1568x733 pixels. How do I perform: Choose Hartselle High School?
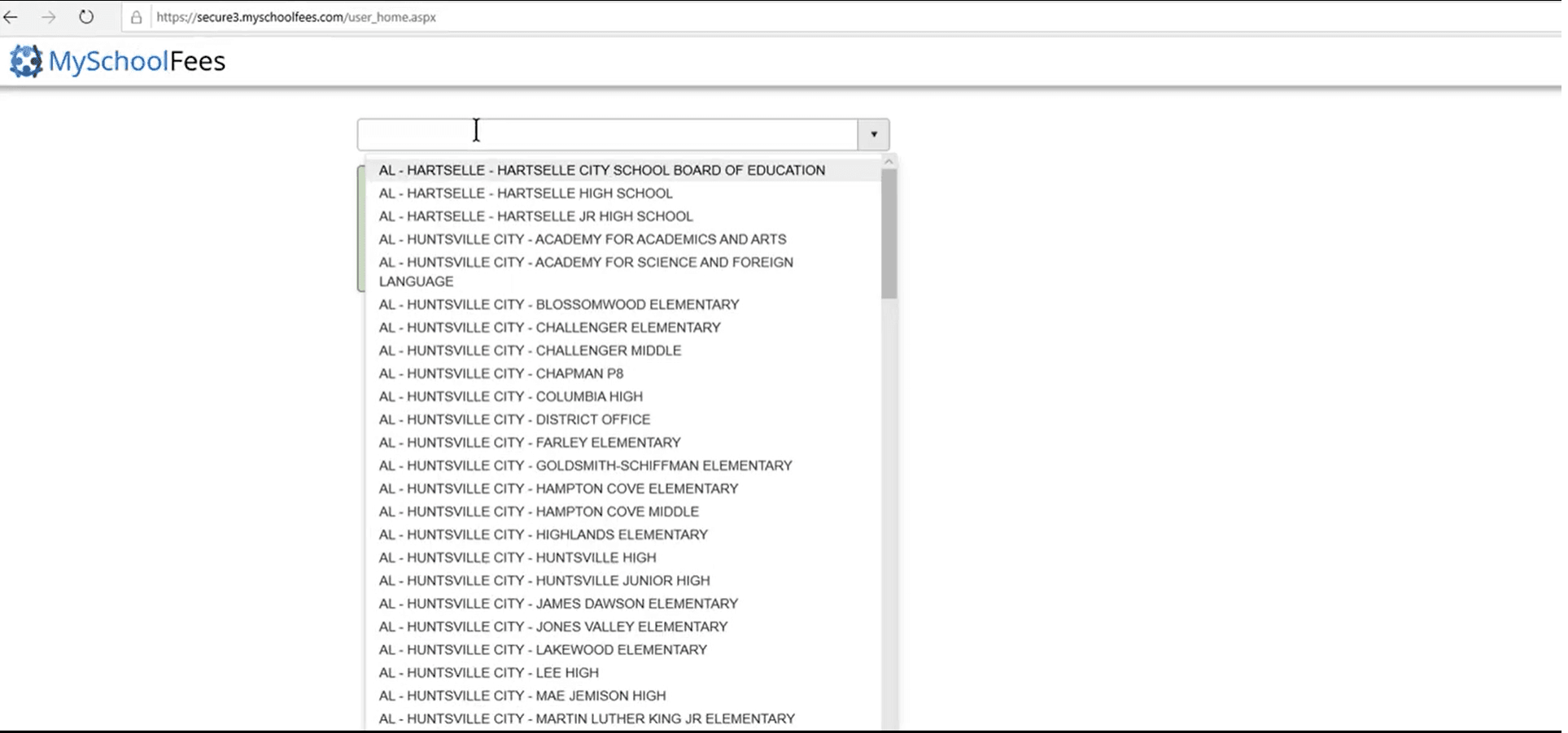(623, 193)
